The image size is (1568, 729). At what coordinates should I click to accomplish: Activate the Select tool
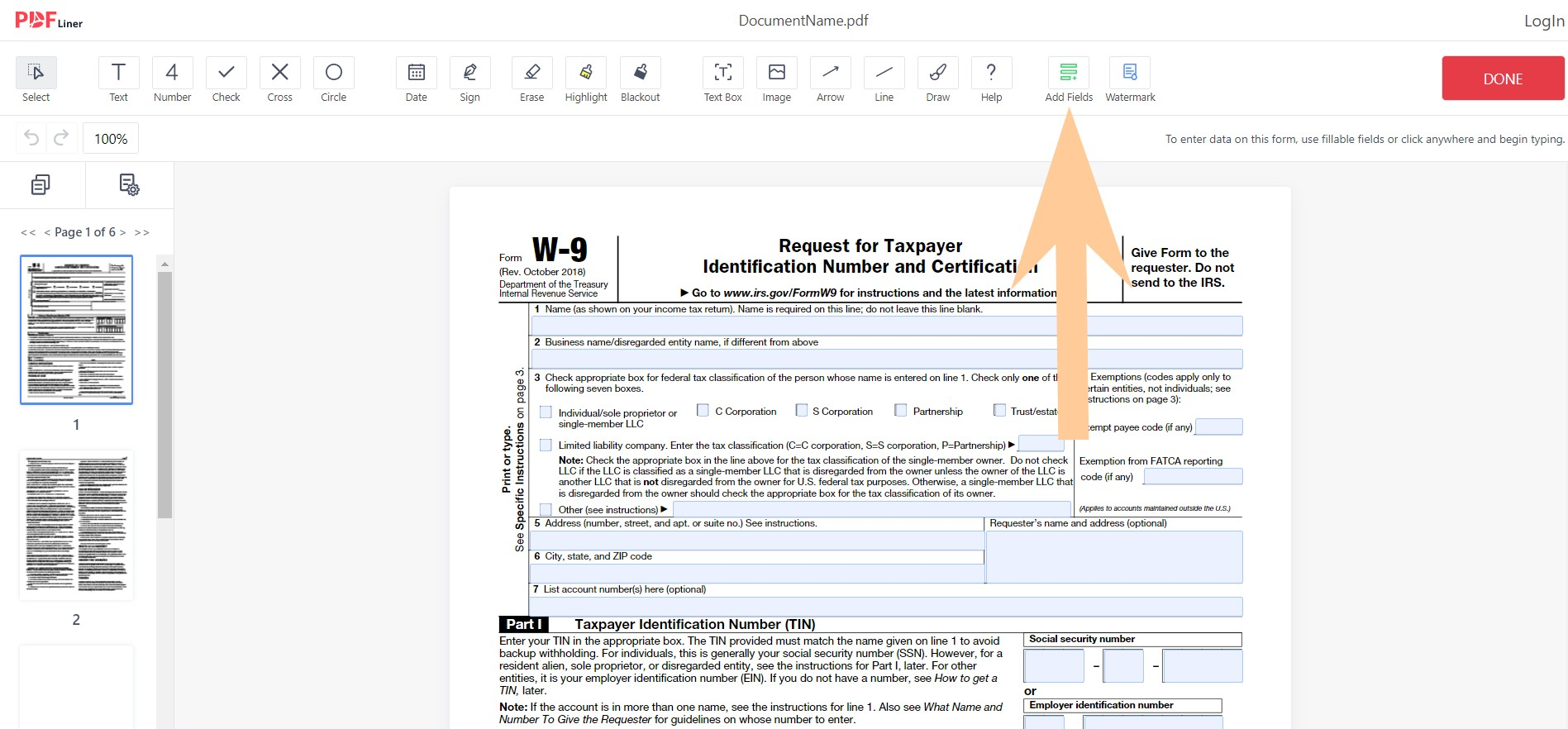36,80
